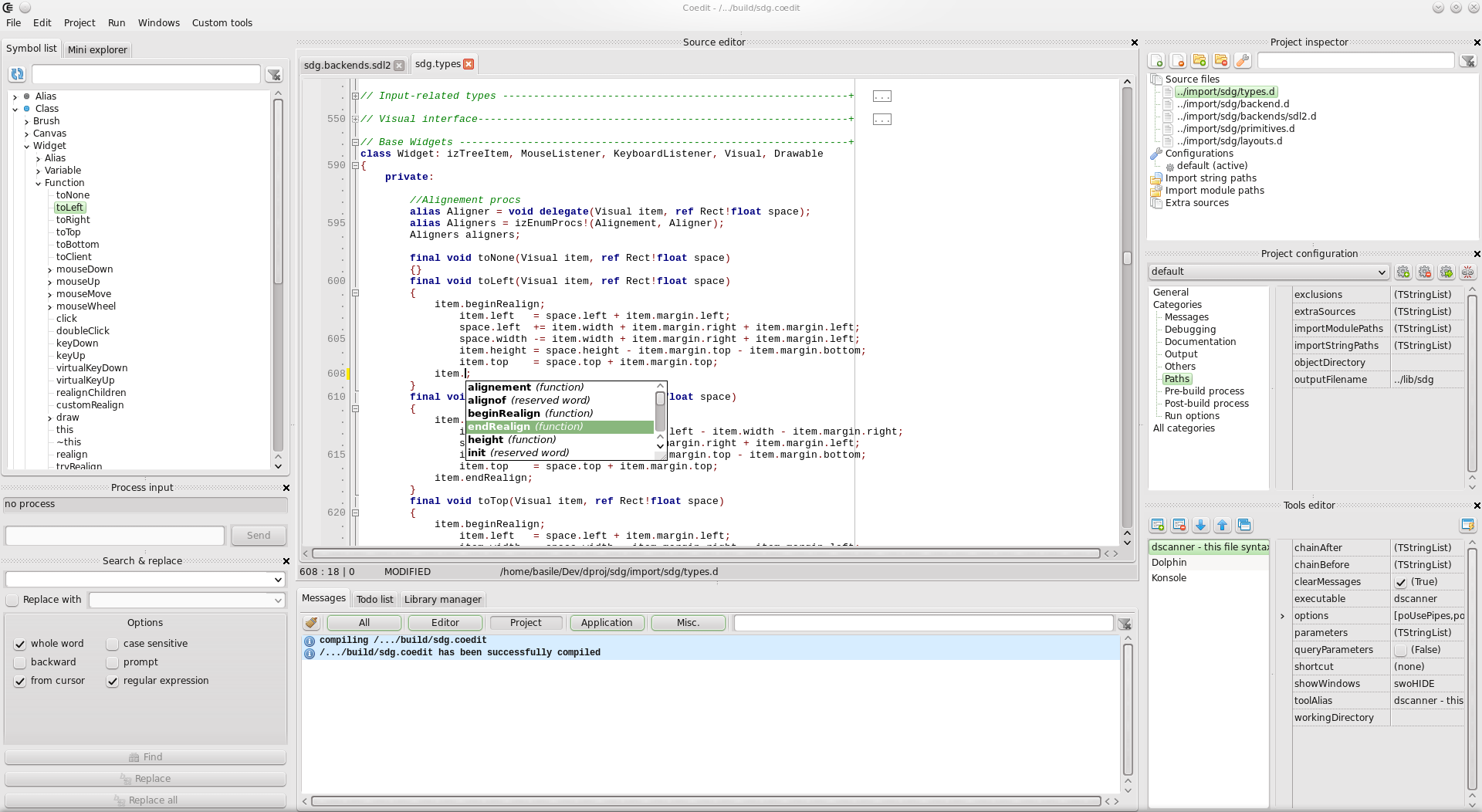Screen dimensions: 1482x812
Task: Move selected tool down
Action: [x=1201, y=526]
